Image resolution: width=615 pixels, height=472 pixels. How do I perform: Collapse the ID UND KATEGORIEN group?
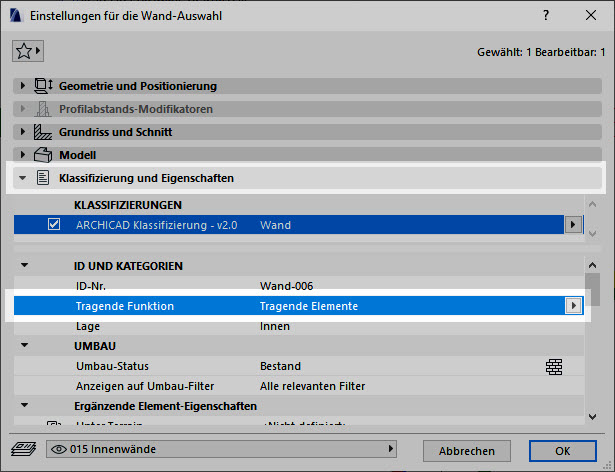[x=24, y=266]
